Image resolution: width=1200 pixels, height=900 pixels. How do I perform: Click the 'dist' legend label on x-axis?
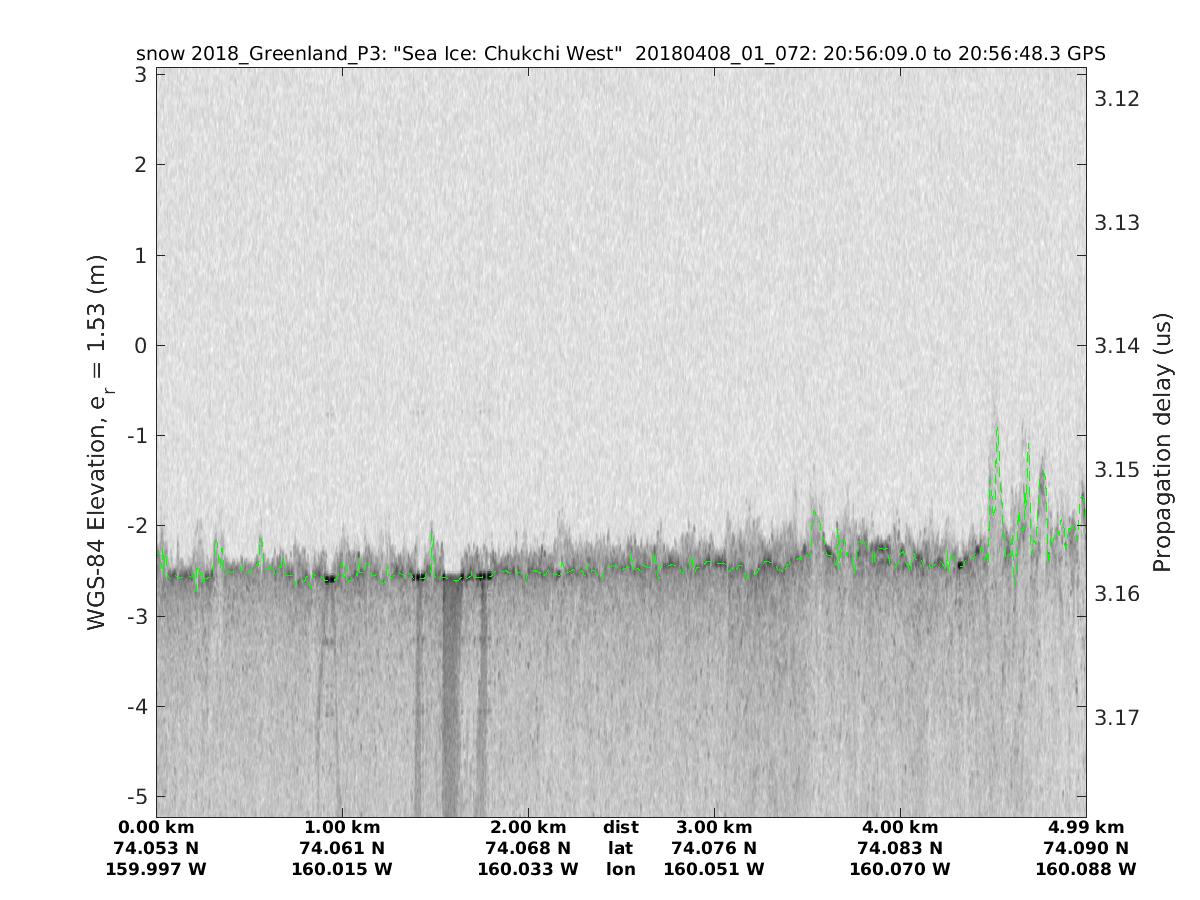coord(620,827)
